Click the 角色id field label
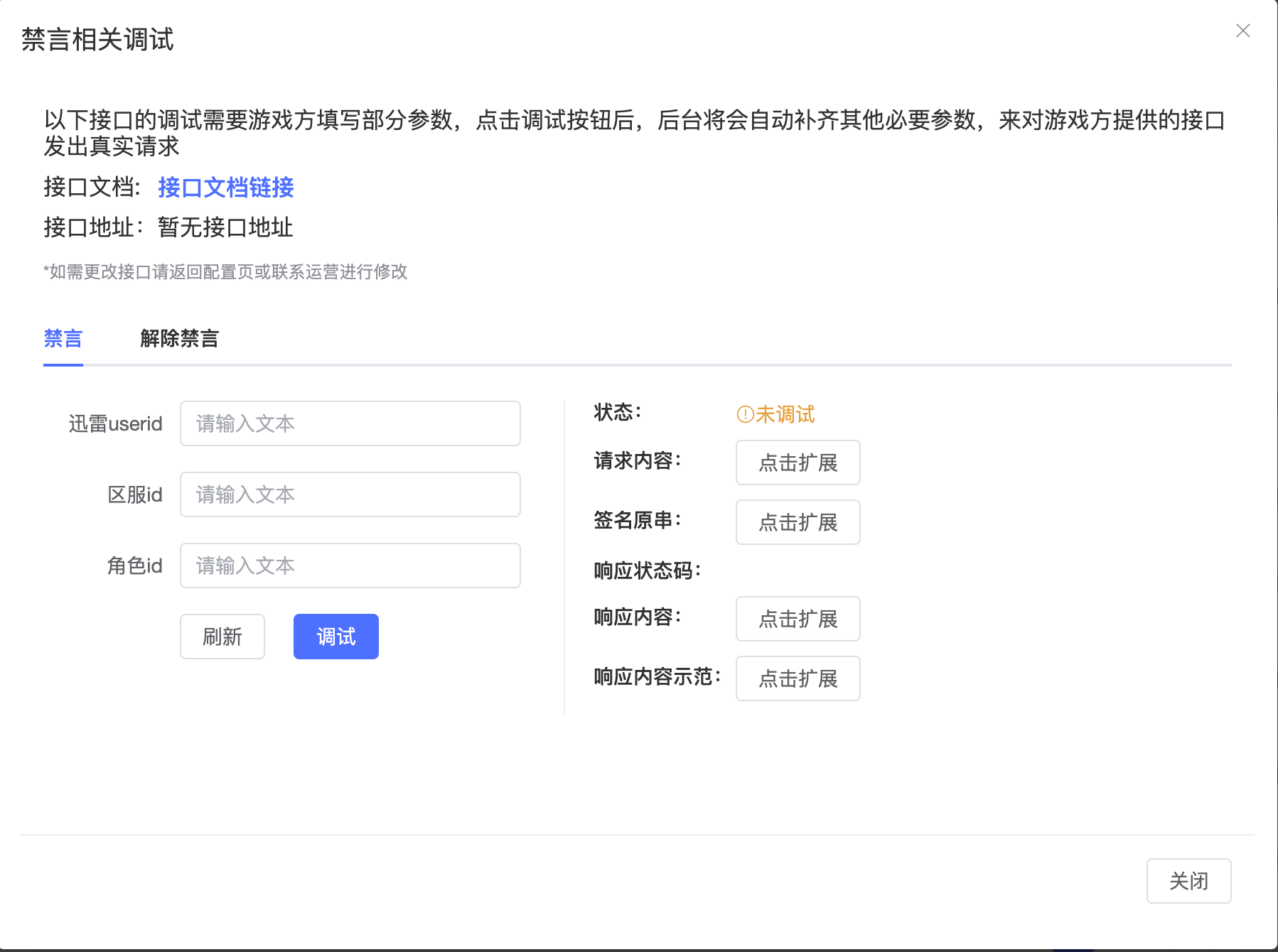Image resolution: width=1278 pixels, height=952 pixels. (x=134, y=566)
